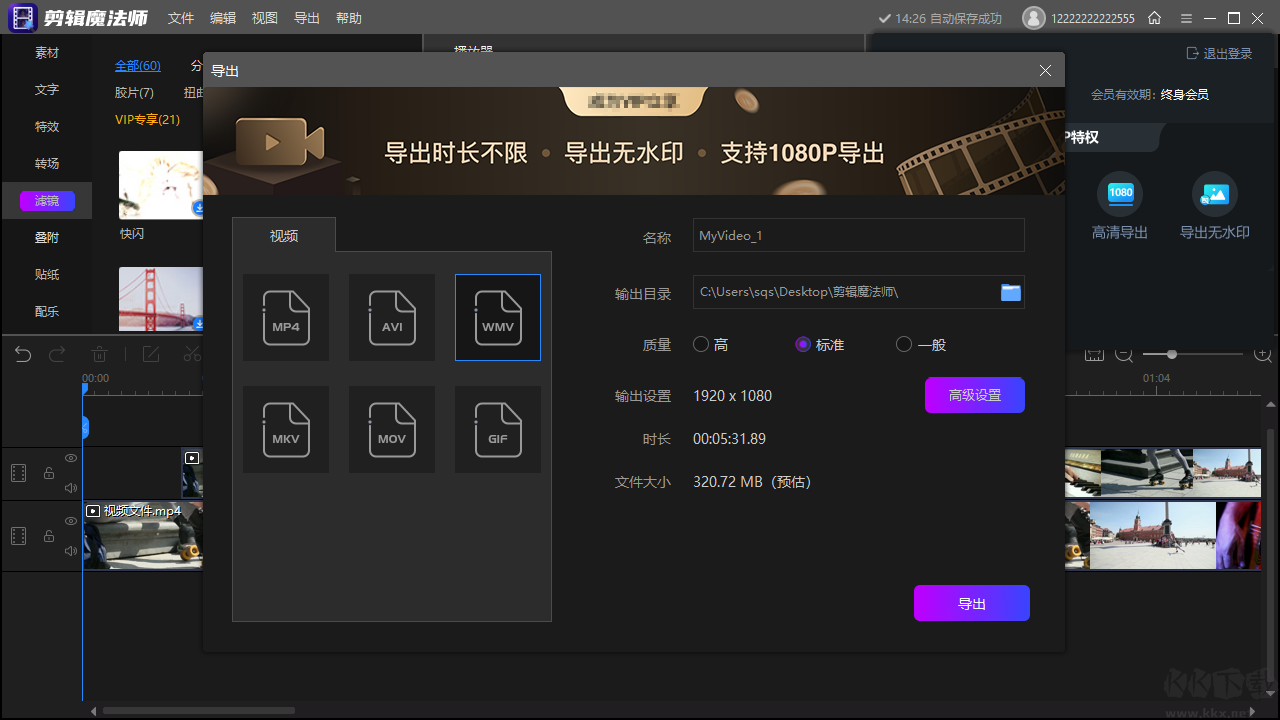
Task: Open the 导出 menu in menu bar
Action: pyautogui.click(x=307, y=18)
